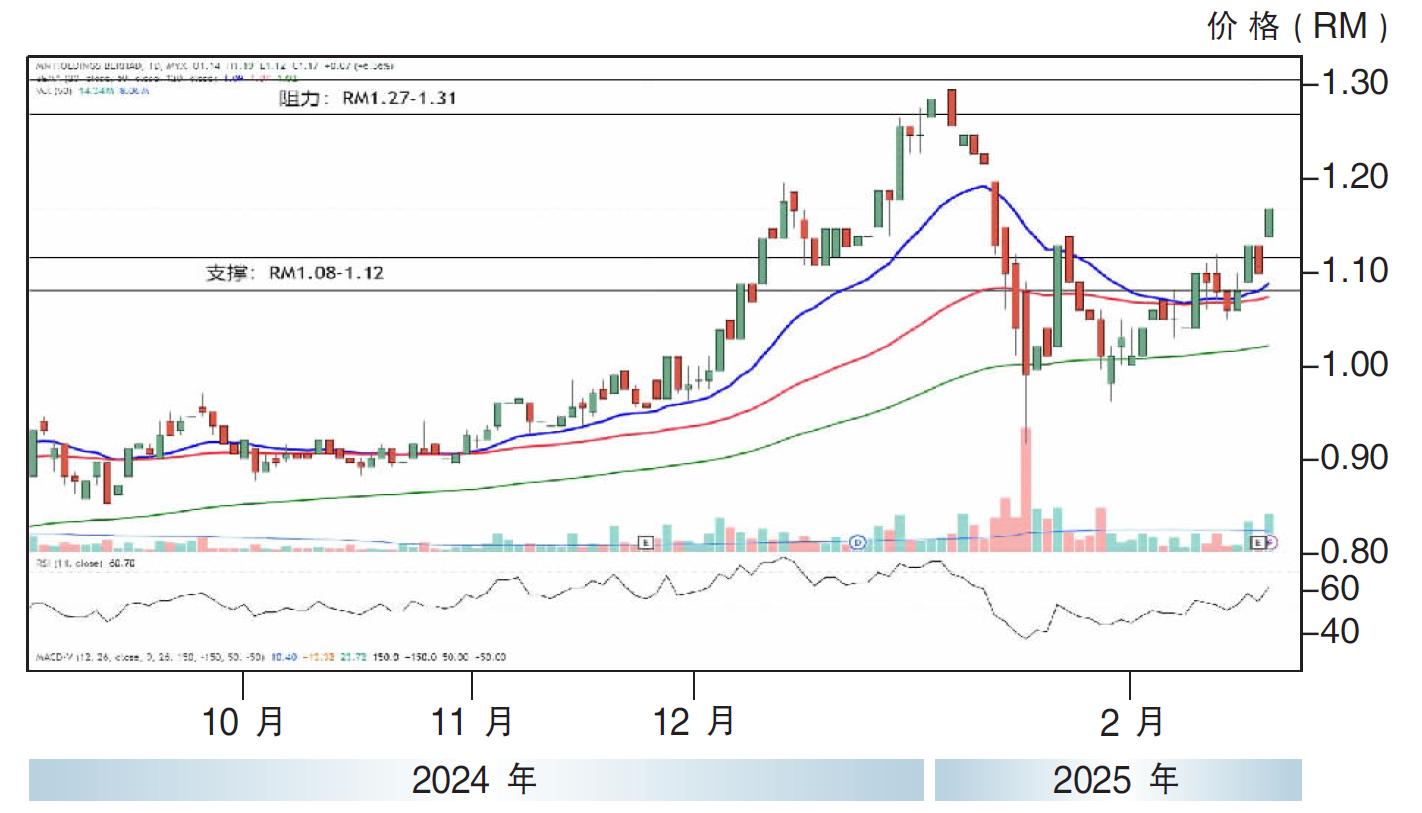This screenshot has width=1422, height=813.
Task: Click the blue 'D' dividend marker
Action: tap(857, 542)
